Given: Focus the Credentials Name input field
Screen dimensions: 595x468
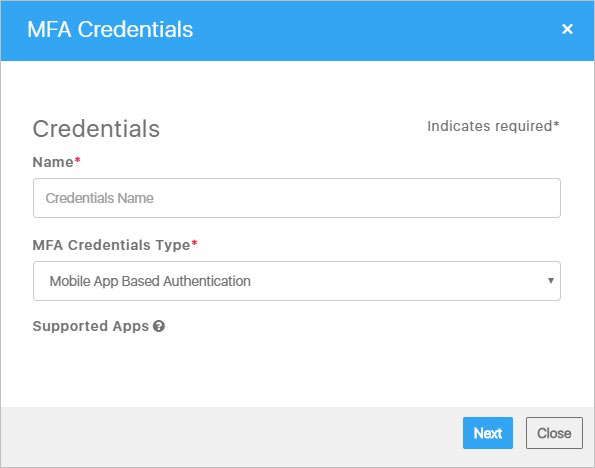Looking at the screenshot, I should [x=297, y=198].
